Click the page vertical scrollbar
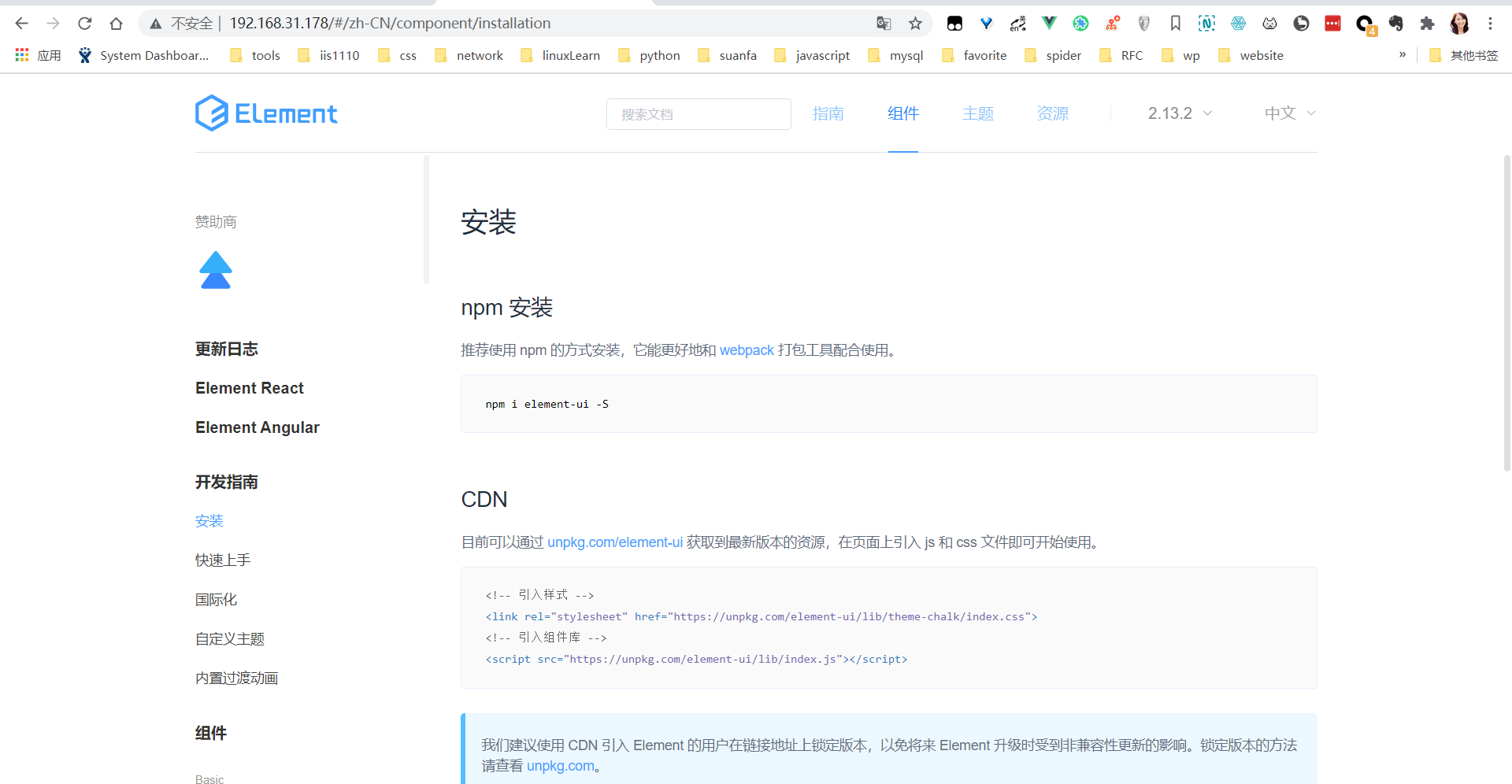Viewport: 1512px width, 784px height. coord(1507,313)
